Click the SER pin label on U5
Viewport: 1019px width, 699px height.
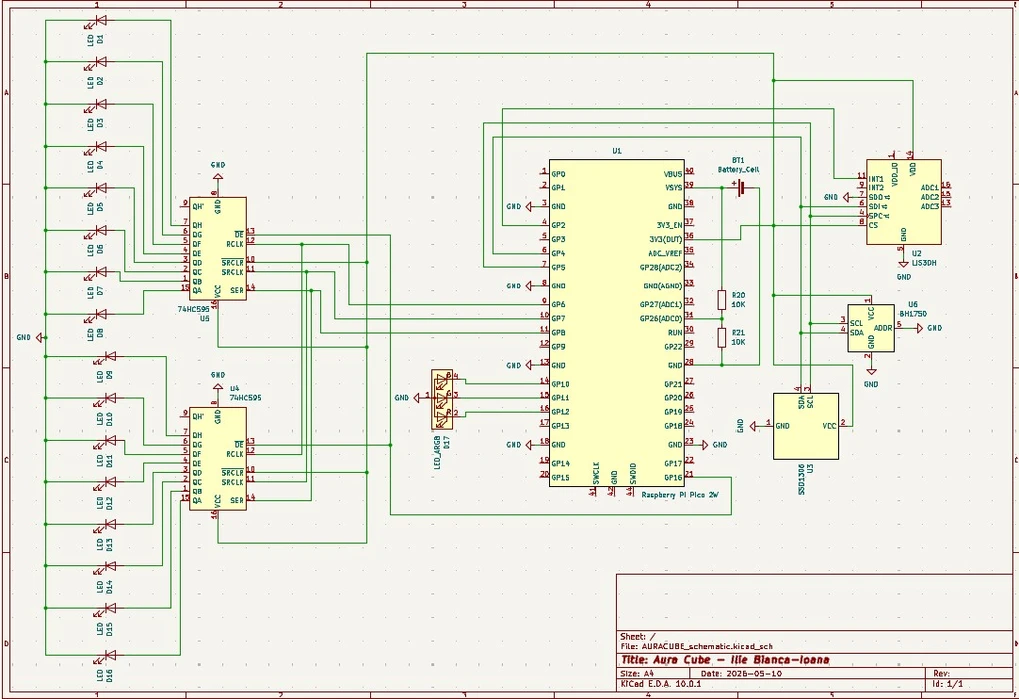tap(237, 290)
